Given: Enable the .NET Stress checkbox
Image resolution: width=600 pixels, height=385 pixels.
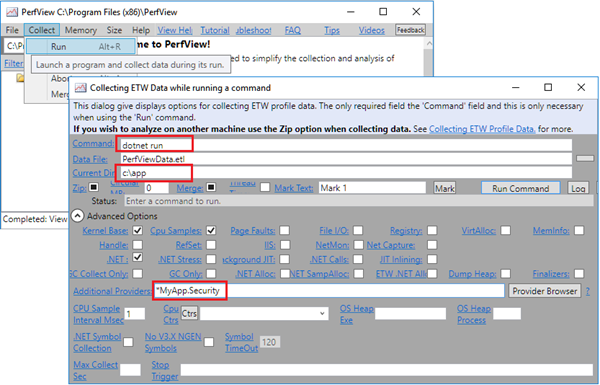Looking at the screenshot, I should [x=211, y=259].
